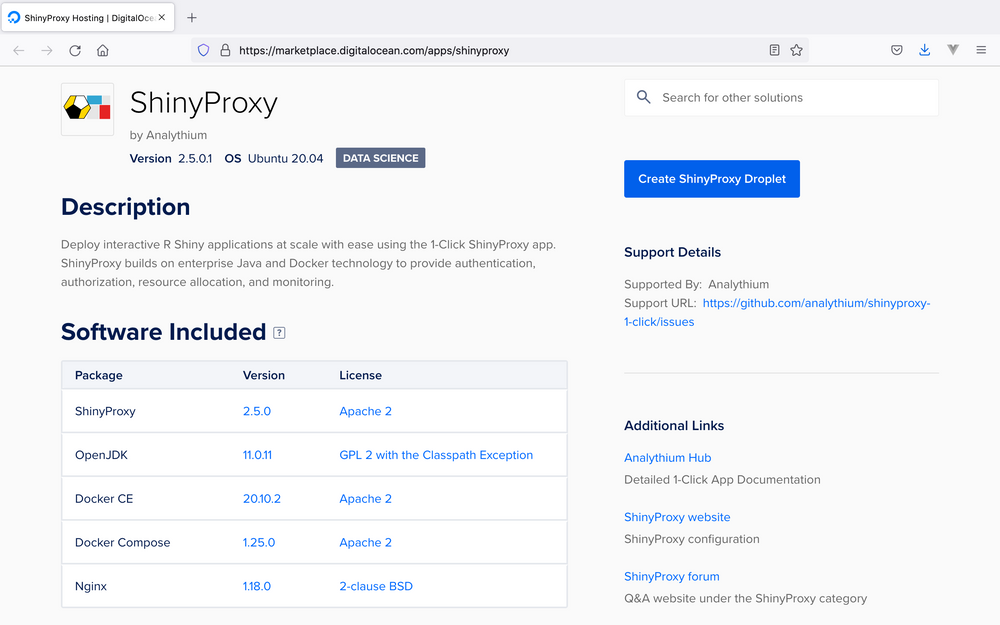Visit the Analythium Hub link
1000x625 pixels.
tap(667, 457)
